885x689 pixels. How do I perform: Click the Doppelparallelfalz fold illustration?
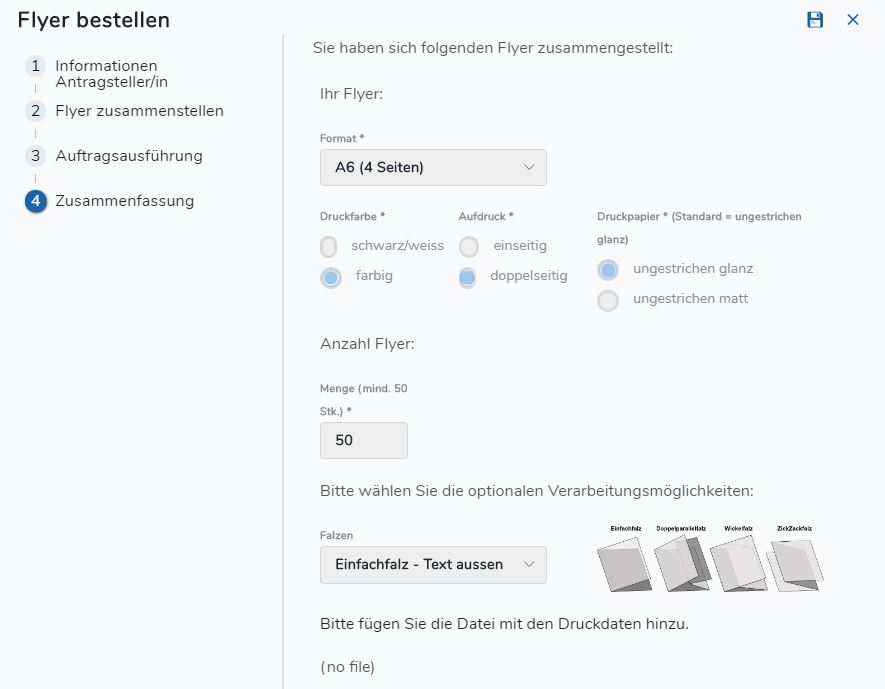click(683, 563)
